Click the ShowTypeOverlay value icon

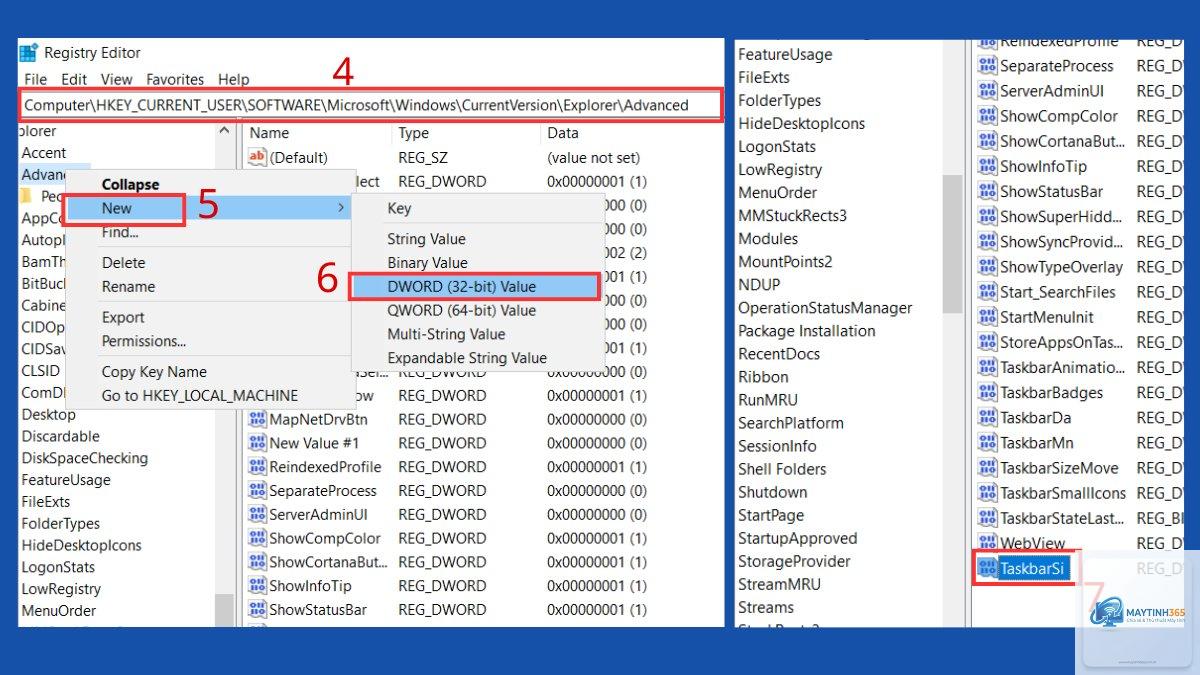(987, 267)
